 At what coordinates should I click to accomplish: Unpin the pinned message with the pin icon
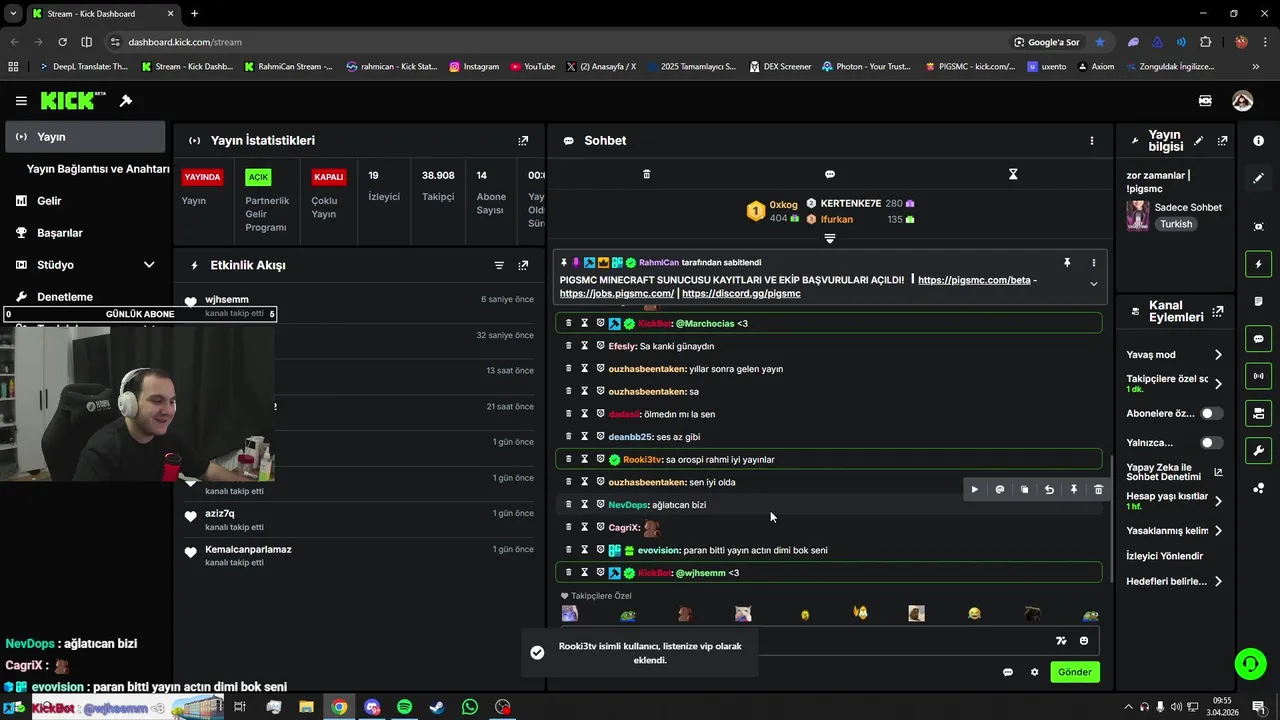(1067, 263)
